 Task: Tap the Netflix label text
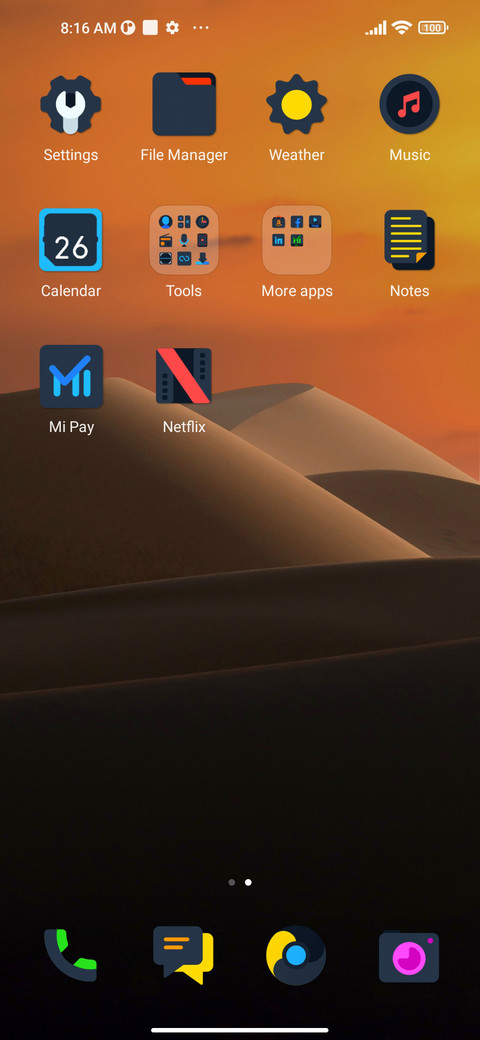(184, 426)
